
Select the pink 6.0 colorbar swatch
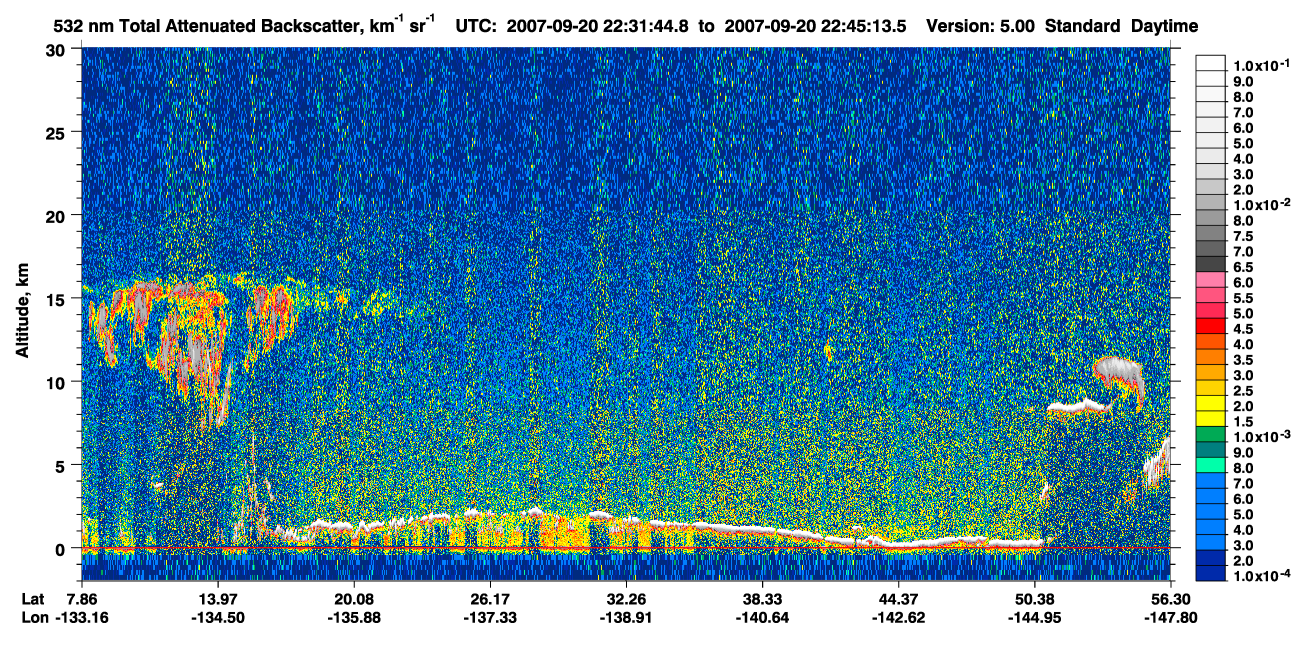[1210, 282]
